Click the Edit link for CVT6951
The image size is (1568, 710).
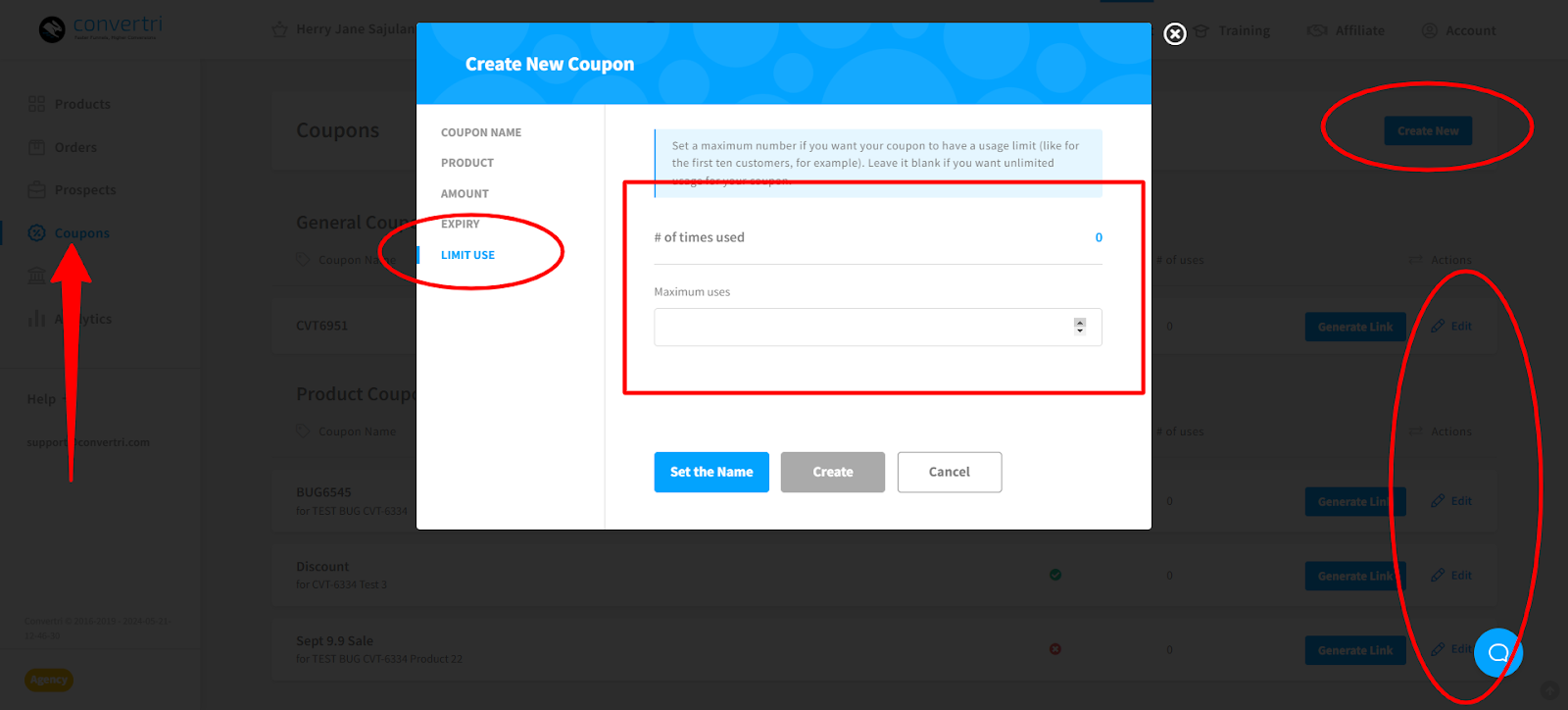click(x=1461, y=327)
